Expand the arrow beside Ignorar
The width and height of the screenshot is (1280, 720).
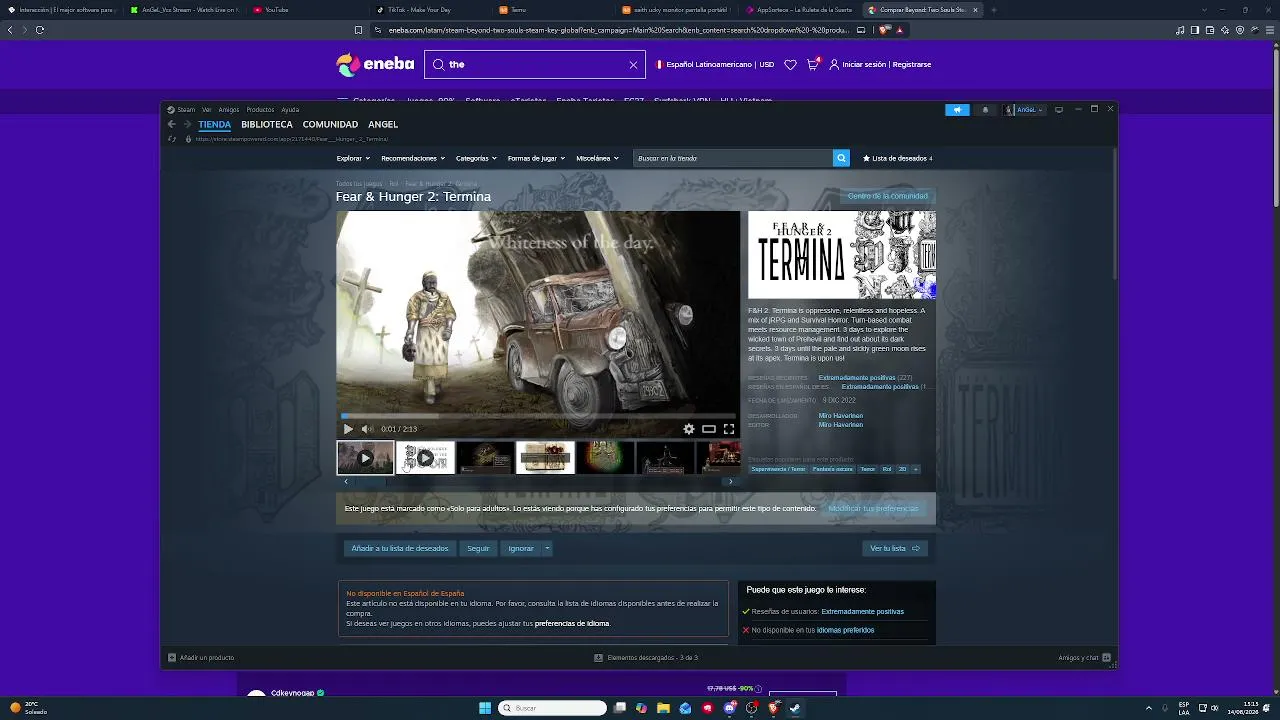click(547, 548)
